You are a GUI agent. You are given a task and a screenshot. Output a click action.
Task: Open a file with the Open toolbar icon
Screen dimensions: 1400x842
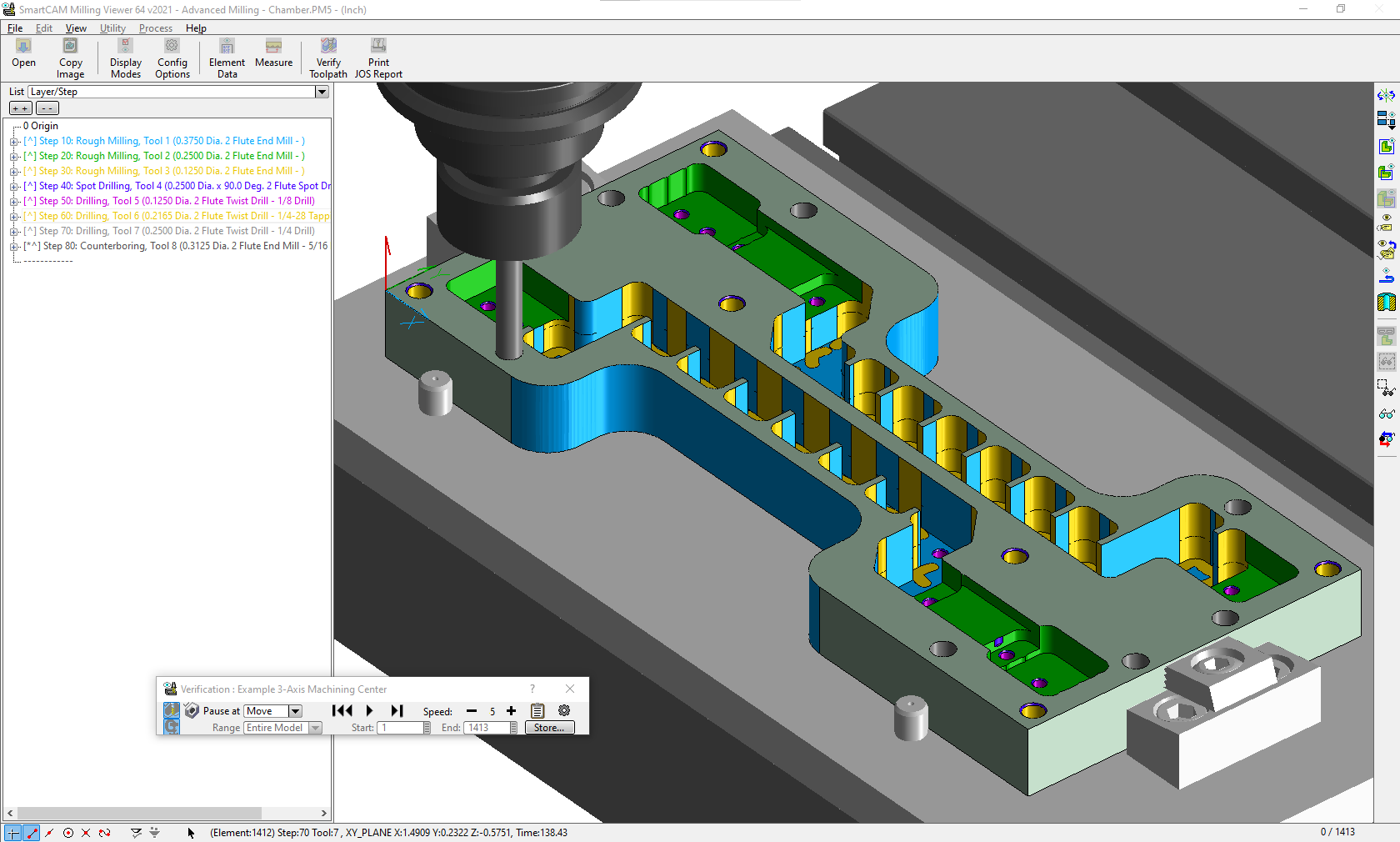click(x=23, y=53)
